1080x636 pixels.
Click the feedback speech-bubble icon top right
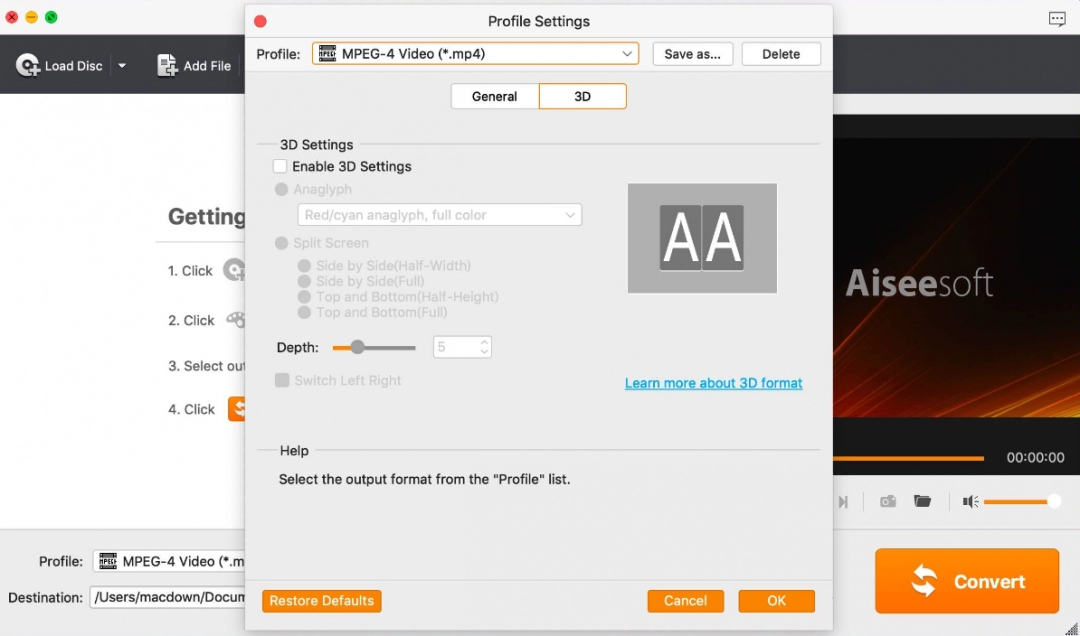click(x=1057, y=18)
